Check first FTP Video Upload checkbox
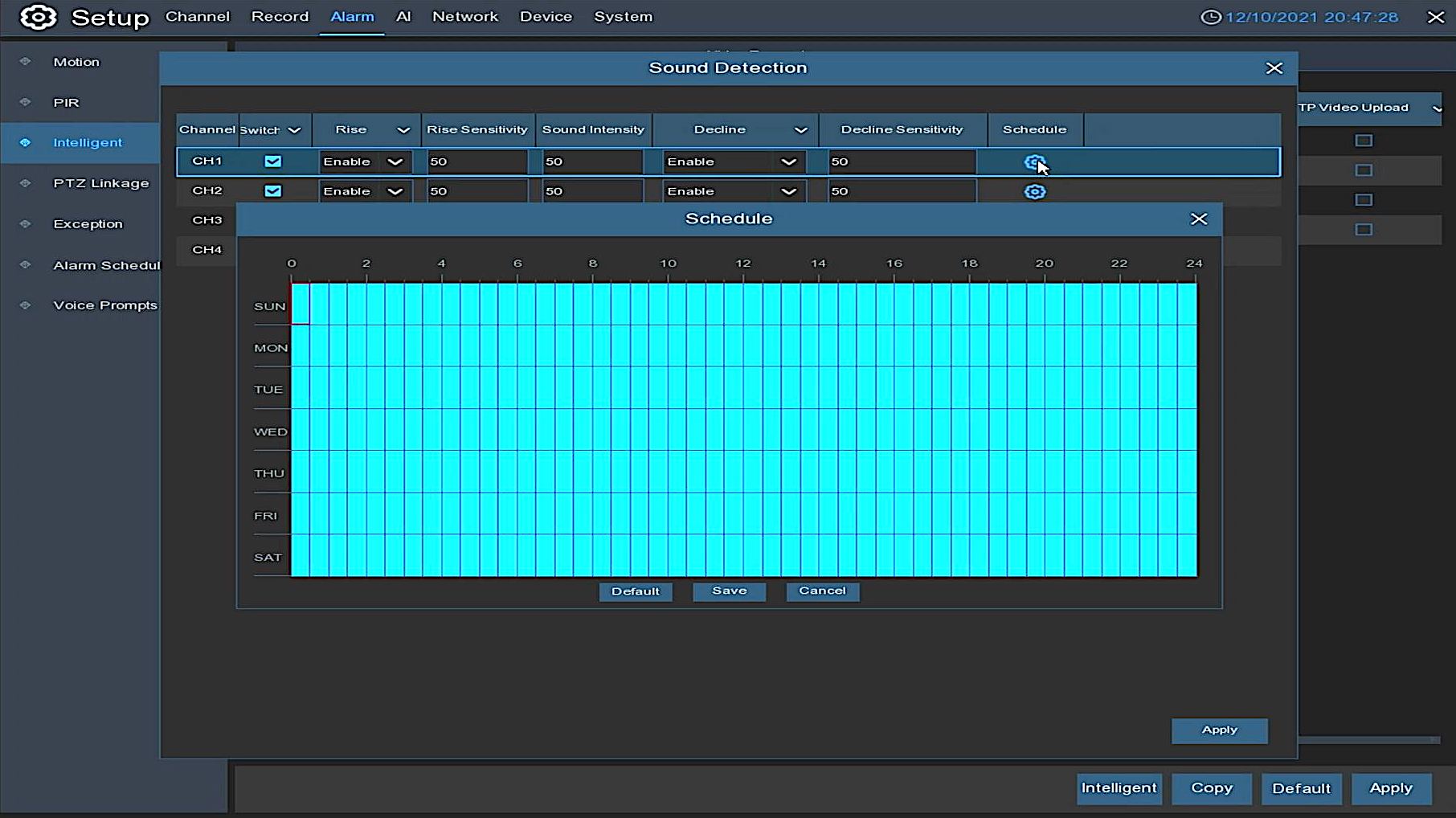This screenshot has height=818, width=1456. tap(1363, 141)
